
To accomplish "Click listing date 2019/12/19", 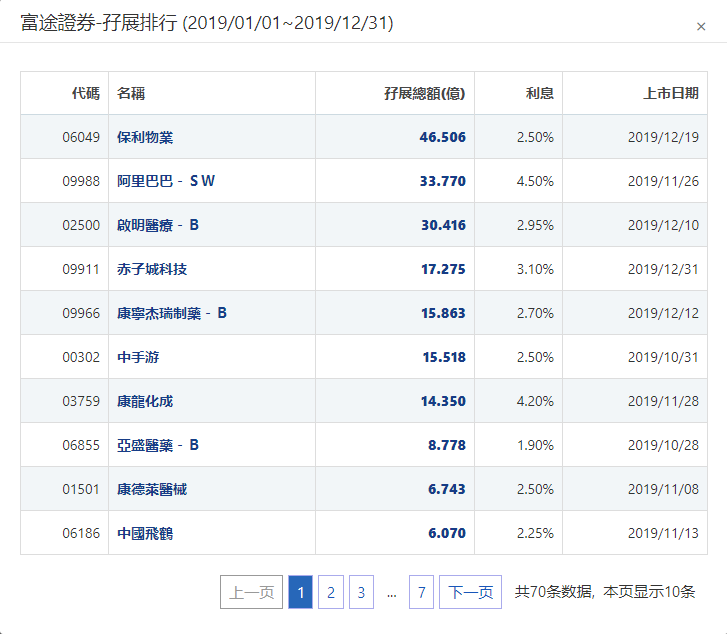I will [x=663, y=137].
